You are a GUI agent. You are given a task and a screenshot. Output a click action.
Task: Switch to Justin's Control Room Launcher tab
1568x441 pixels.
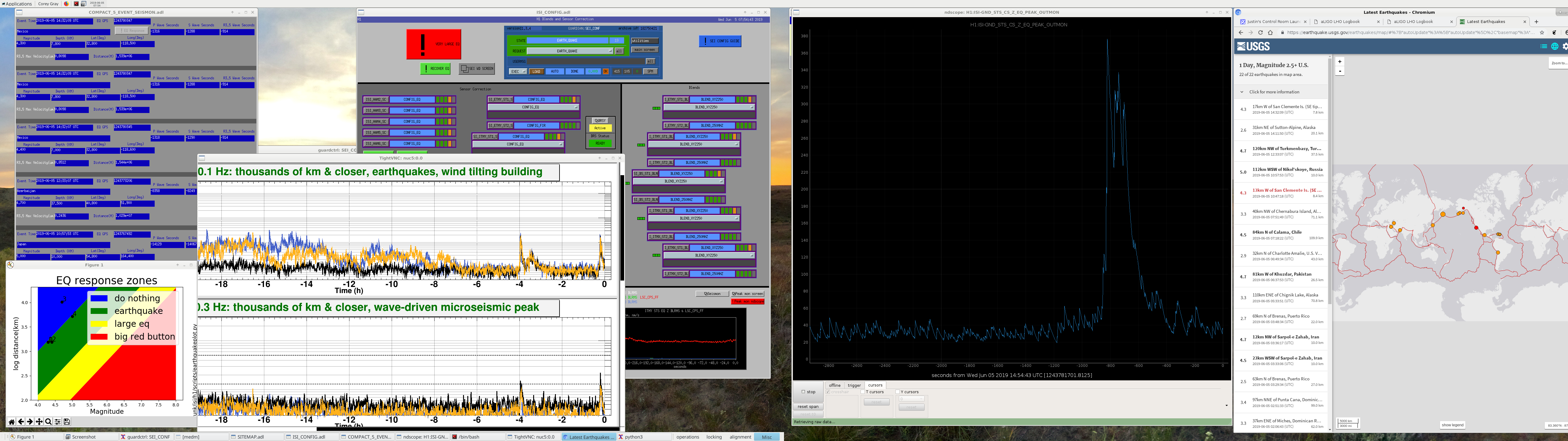1272,21
